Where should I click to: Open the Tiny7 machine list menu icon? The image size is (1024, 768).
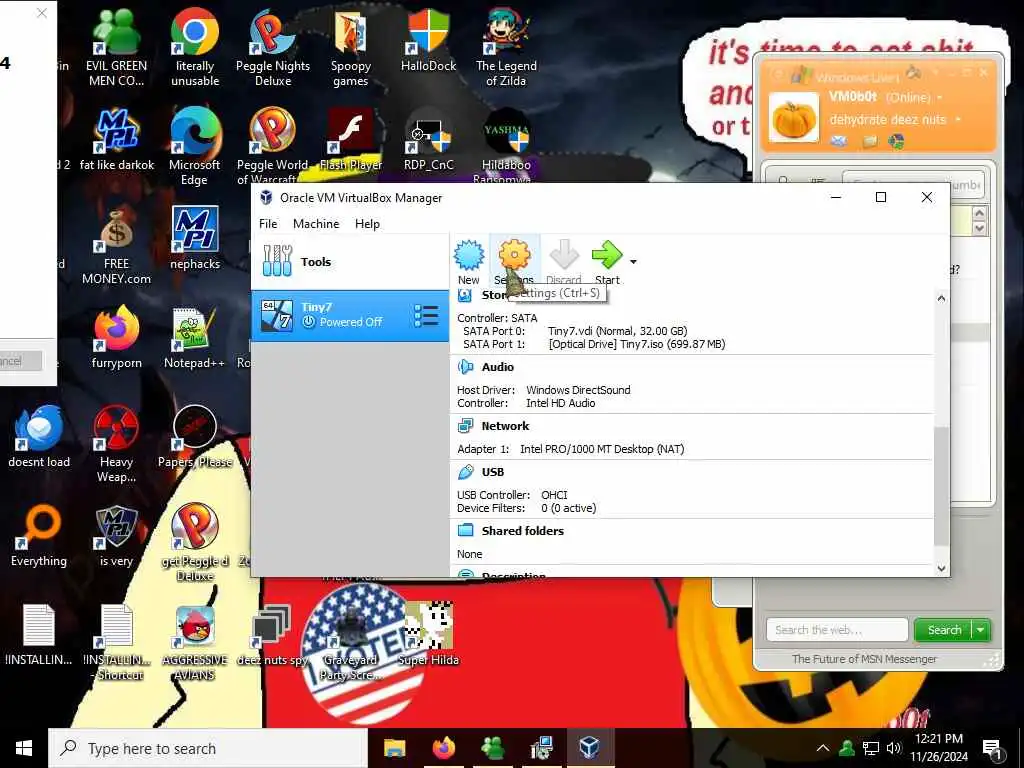(x=426, y=315)
